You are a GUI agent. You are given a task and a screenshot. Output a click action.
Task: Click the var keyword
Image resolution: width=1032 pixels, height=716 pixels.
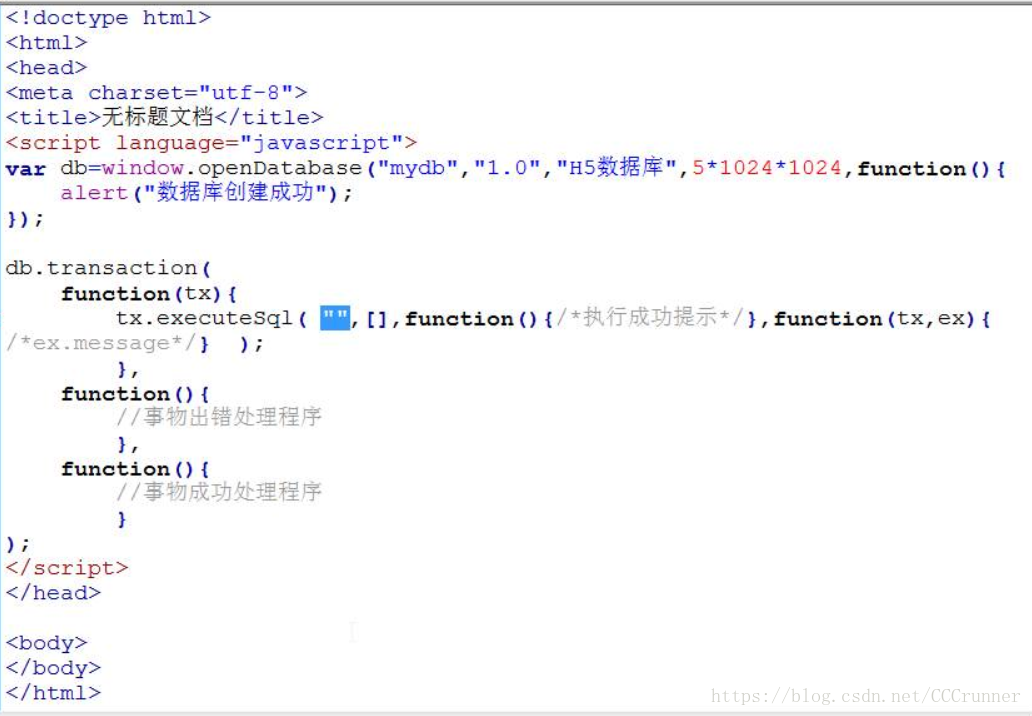[26, 169]
